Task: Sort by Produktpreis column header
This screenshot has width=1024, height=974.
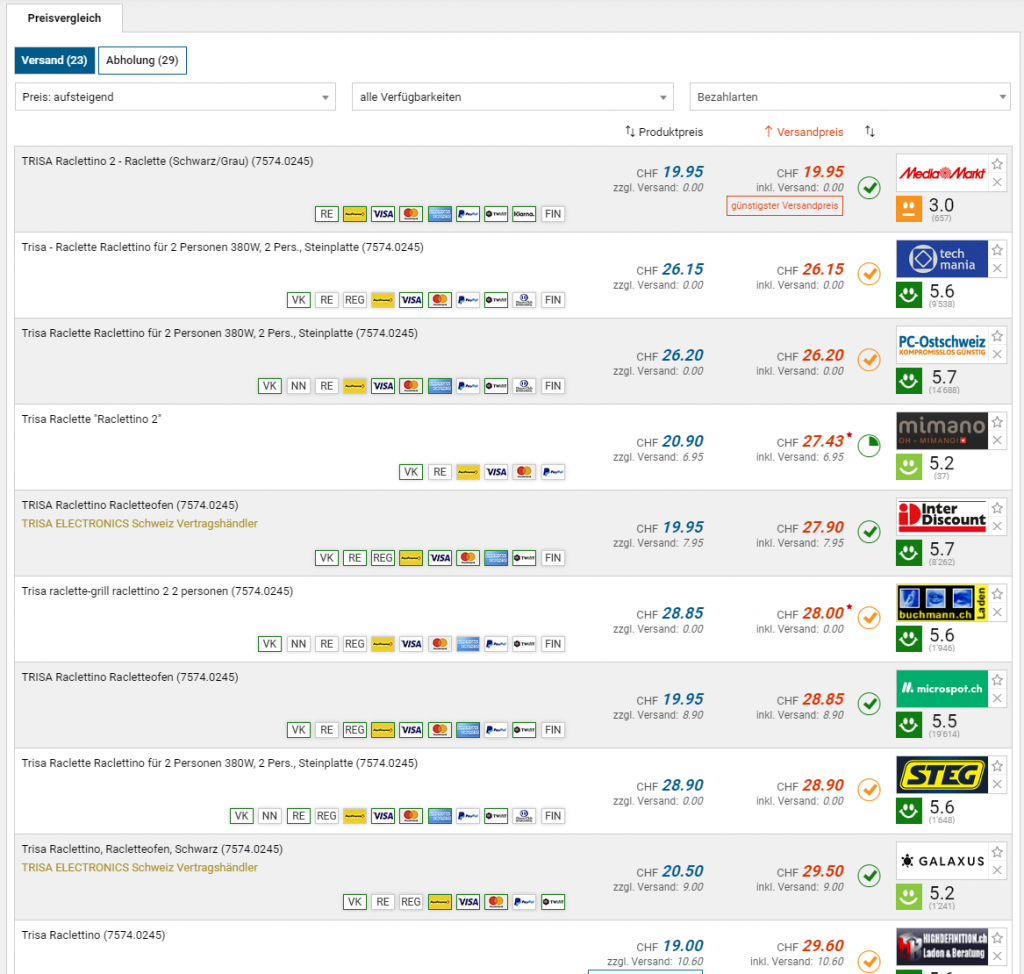Action: [663, 132]
